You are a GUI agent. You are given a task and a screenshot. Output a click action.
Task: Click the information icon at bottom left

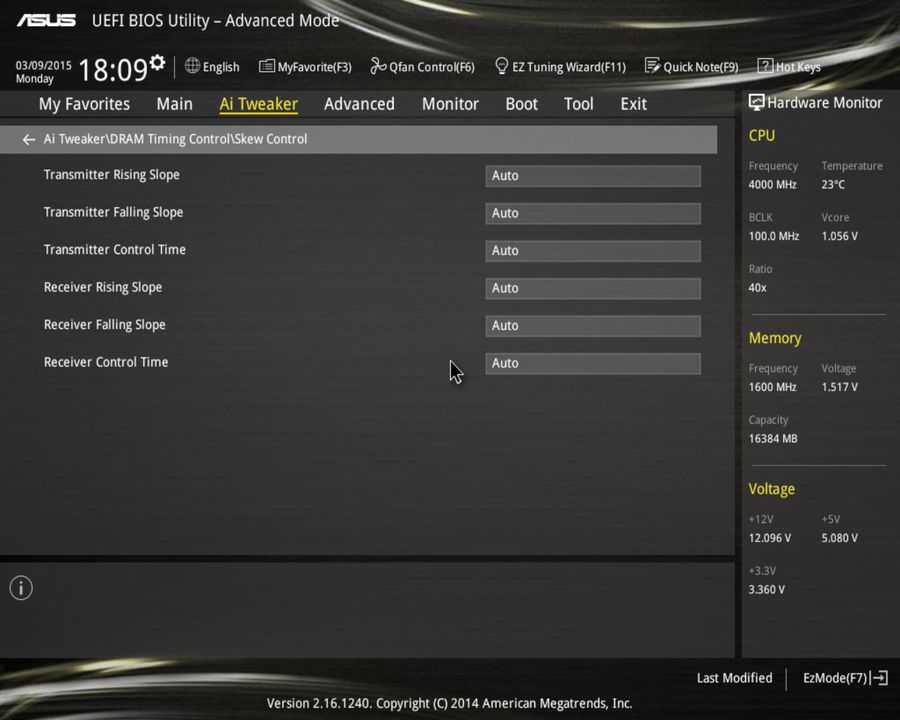pos(20,588)
